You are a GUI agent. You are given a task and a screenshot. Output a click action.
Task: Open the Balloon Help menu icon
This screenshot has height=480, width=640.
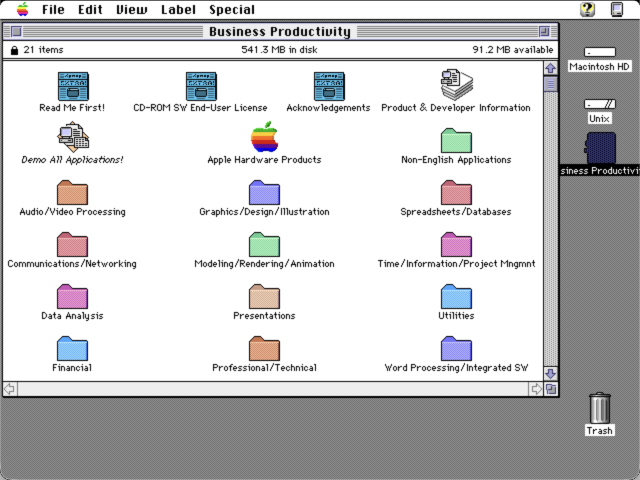tap(587, 9)
